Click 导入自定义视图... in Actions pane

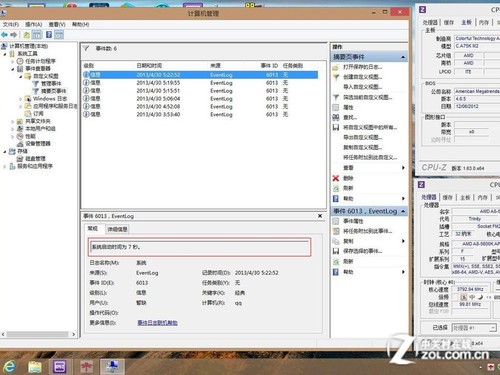(x=363, y=87)
